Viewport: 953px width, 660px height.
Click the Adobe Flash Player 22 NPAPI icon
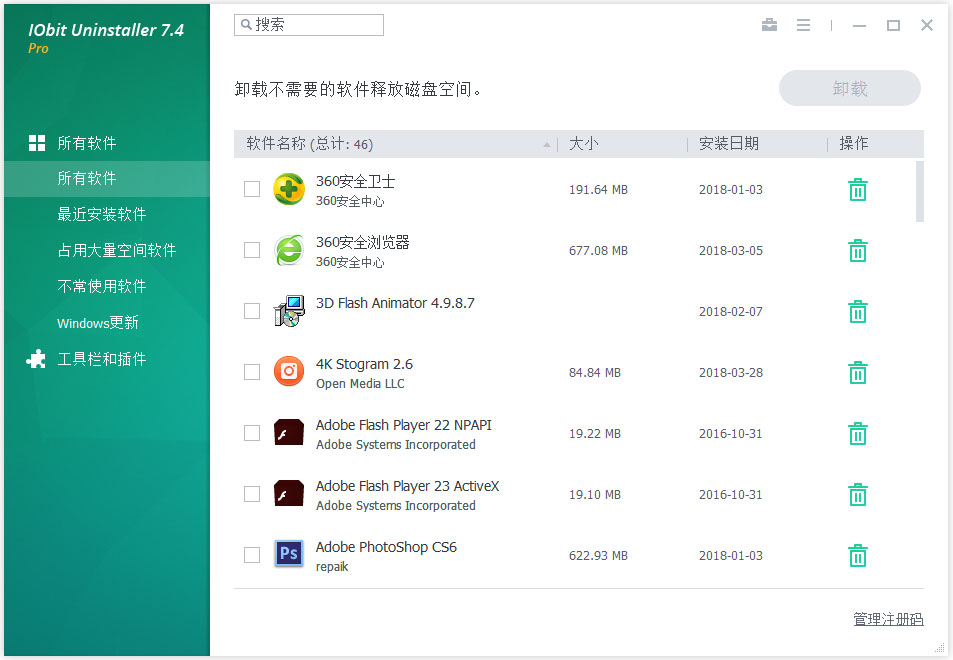tap(289, 433)
